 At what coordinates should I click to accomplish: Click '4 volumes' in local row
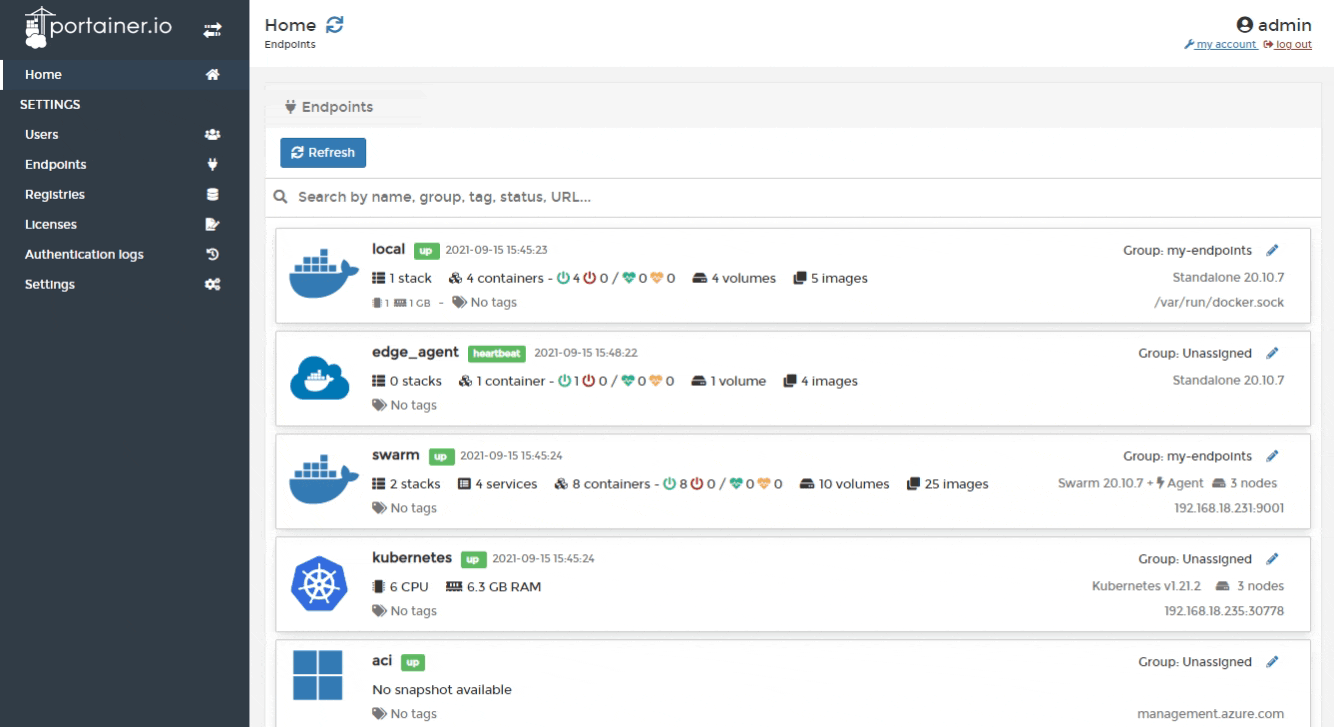point(734,278)
